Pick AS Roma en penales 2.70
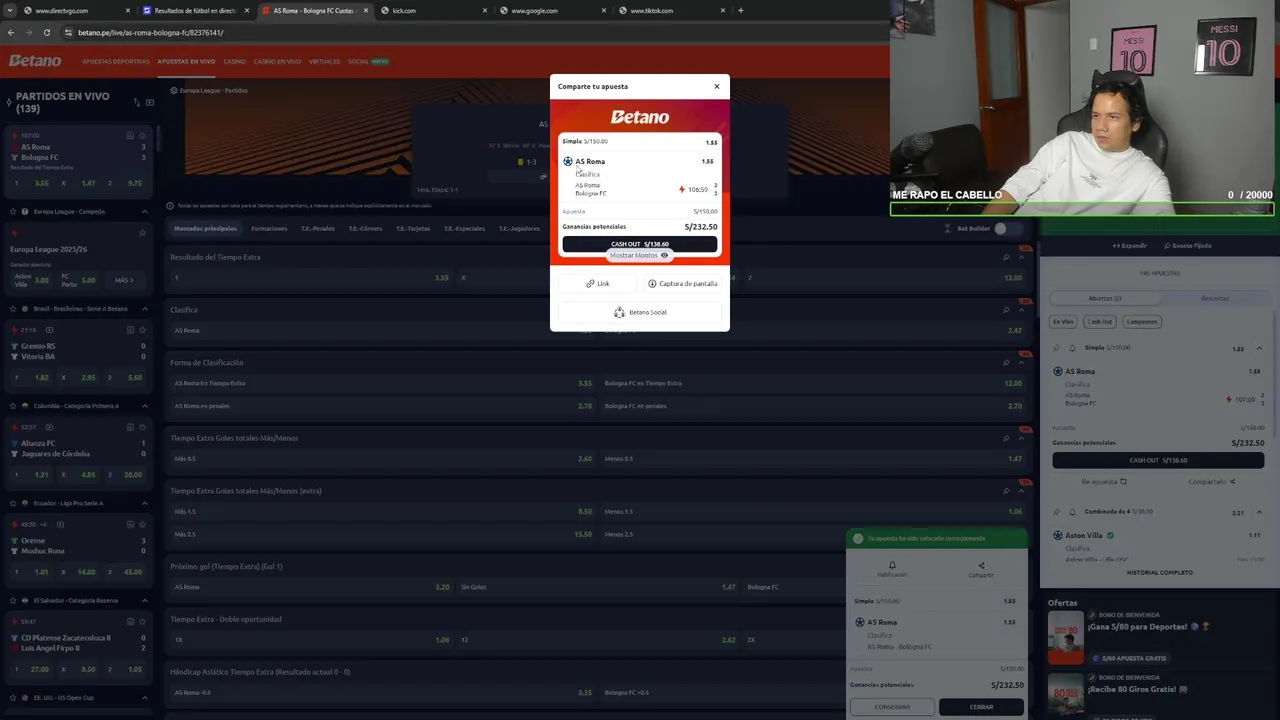The width and height of the screenshot is (1280, 720). click(384, 406)
